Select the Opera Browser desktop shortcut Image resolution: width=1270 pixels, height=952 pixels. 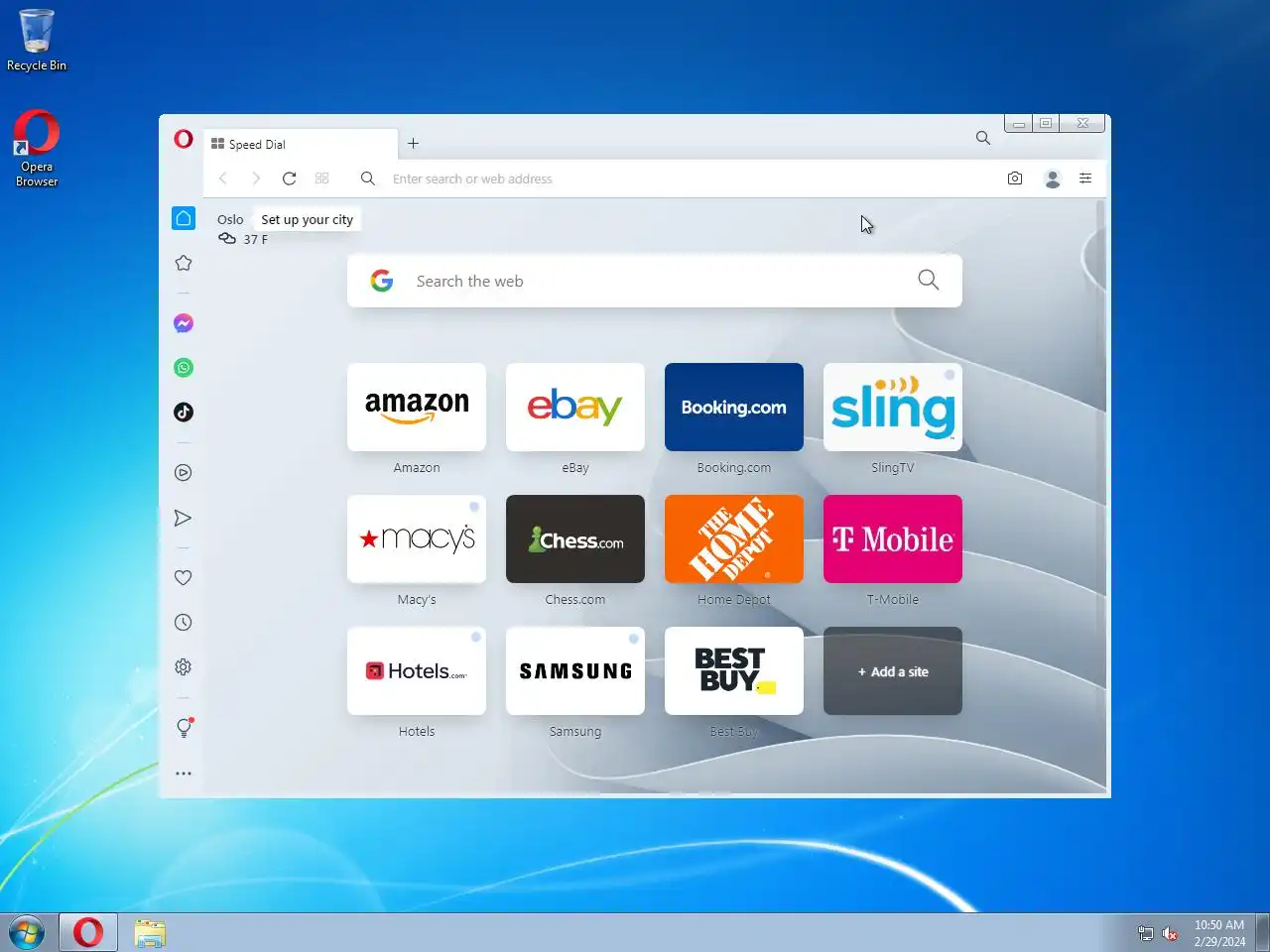point(37,149)
